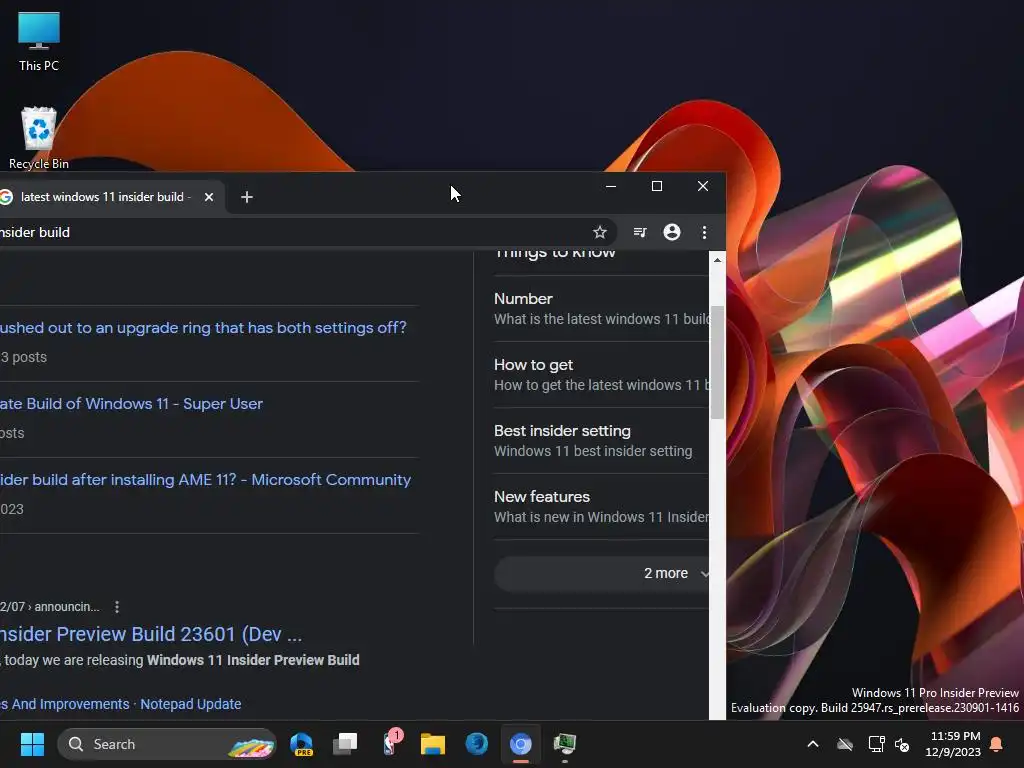
Task: Open the 'And Improvements' sitelink
Action: tap(65, 704)
